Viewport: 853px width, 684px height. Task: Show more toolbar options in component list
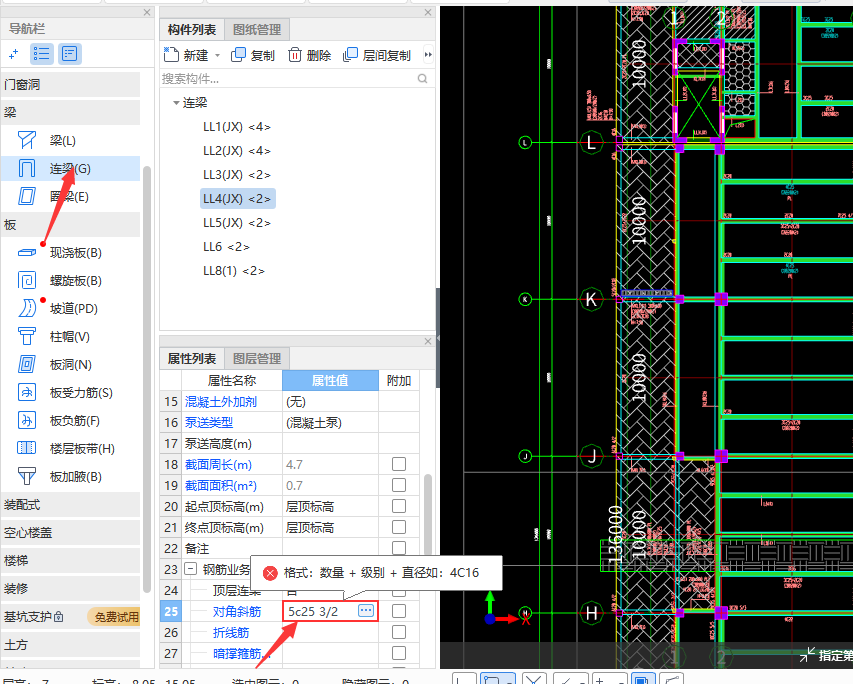(428, 54)
